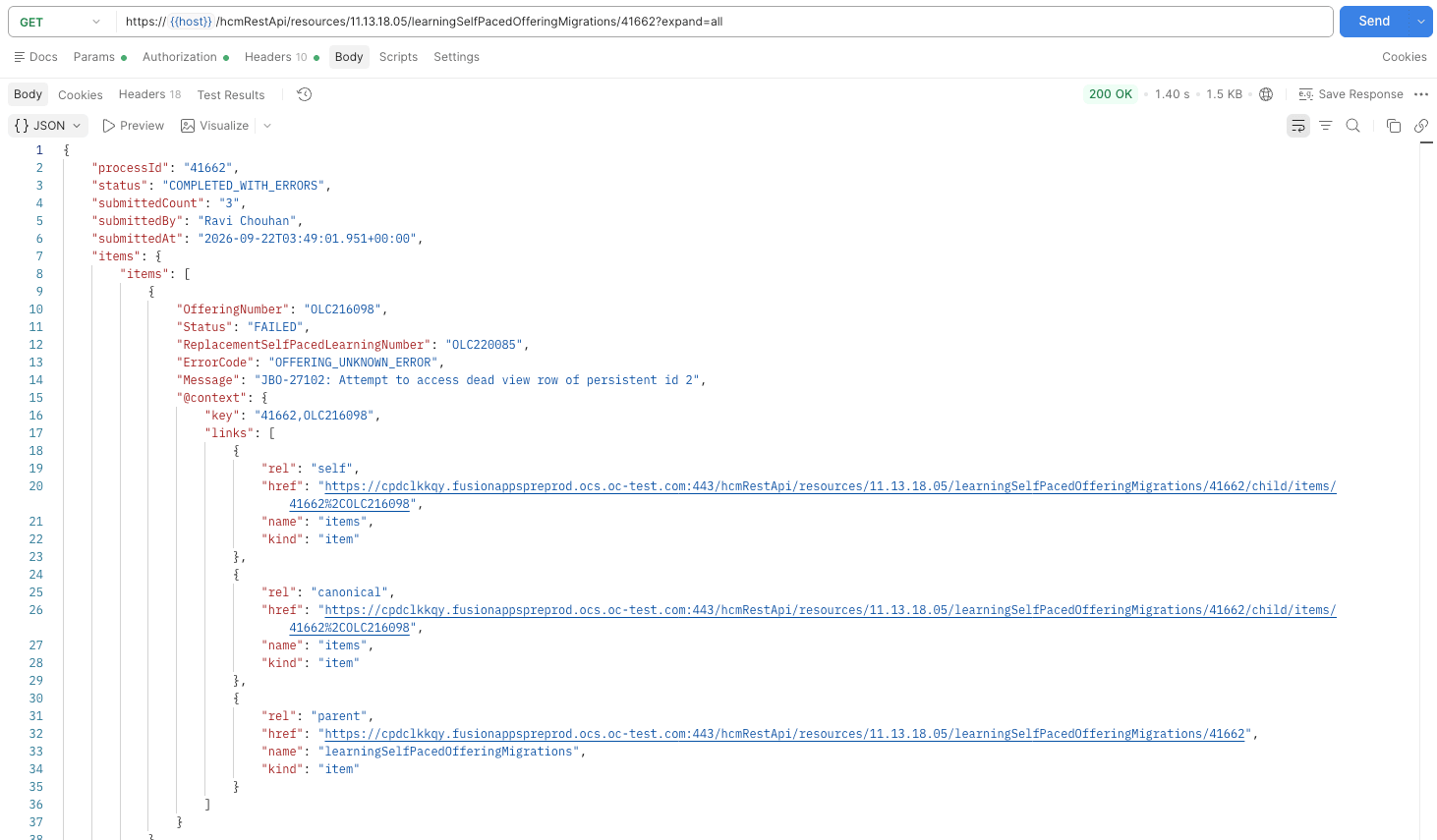Open the JSON format dropdown
1437x840 pixels.
[x=47, y=126]
